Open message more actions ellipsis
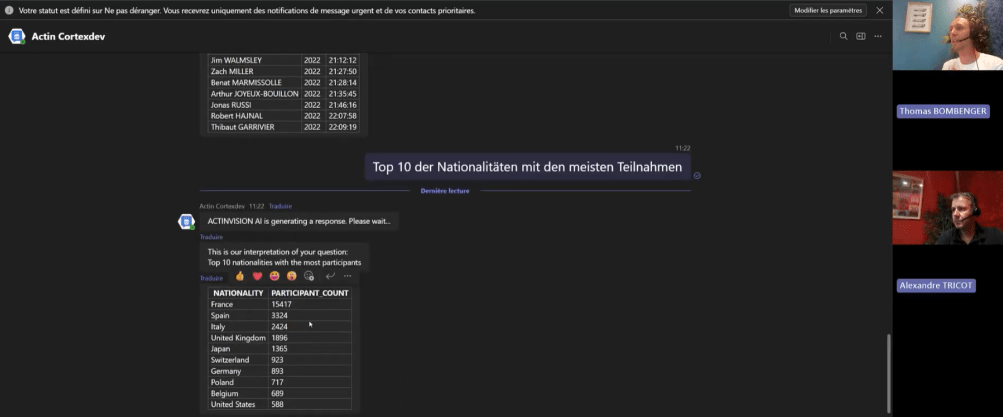This screenshot has width=1003, height=417. click(347, 276)
